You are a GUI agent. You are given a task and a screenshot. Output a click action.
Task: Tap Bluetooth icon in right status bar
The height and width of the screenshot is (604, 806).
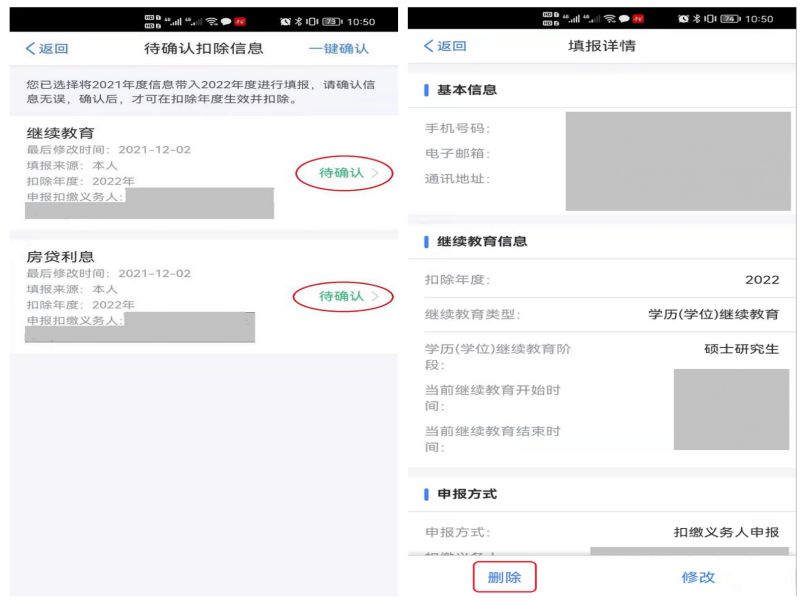point(697,19)
